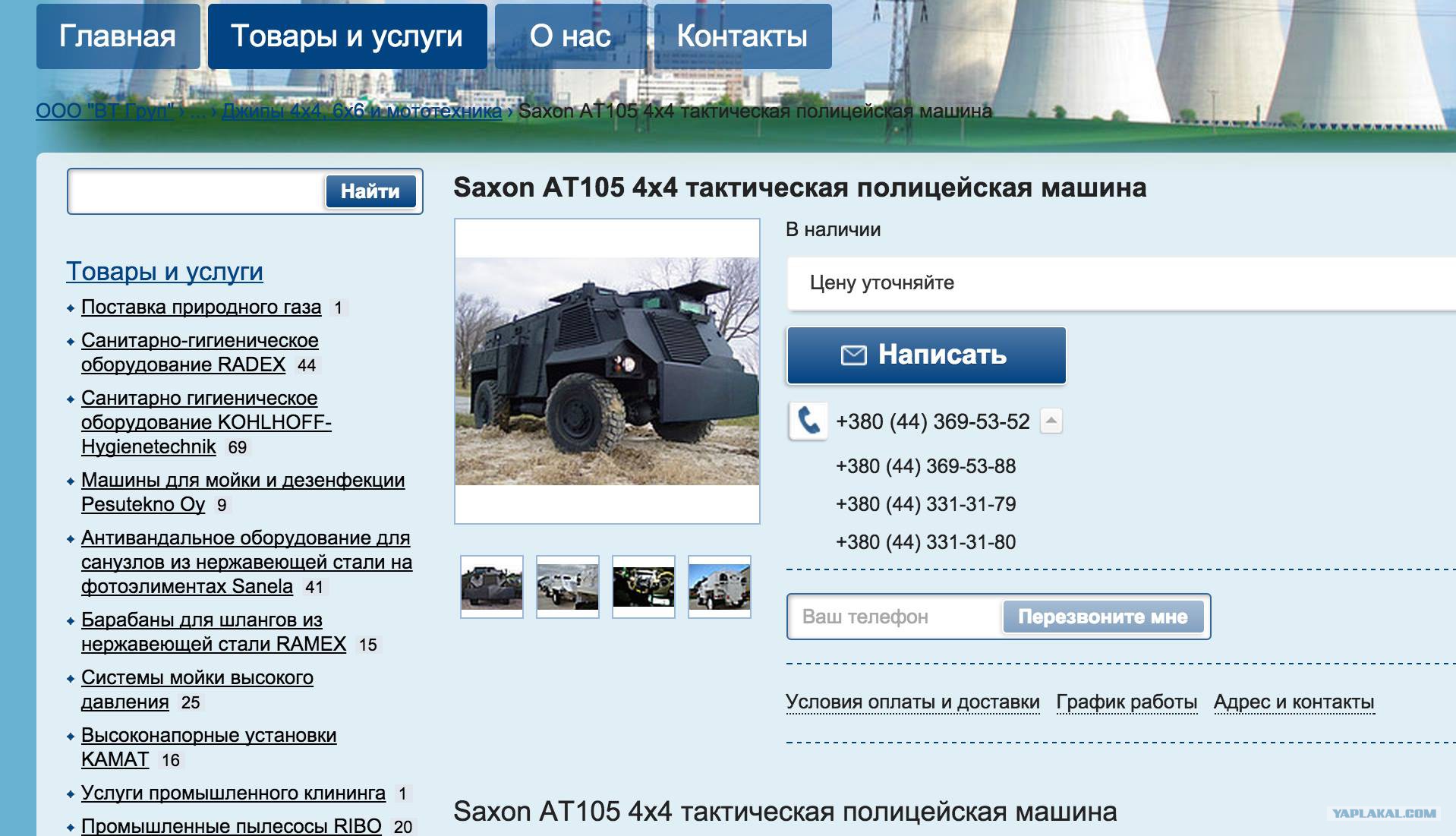Open Антивандальное оборудование Sanela category

tap(247, 562)
